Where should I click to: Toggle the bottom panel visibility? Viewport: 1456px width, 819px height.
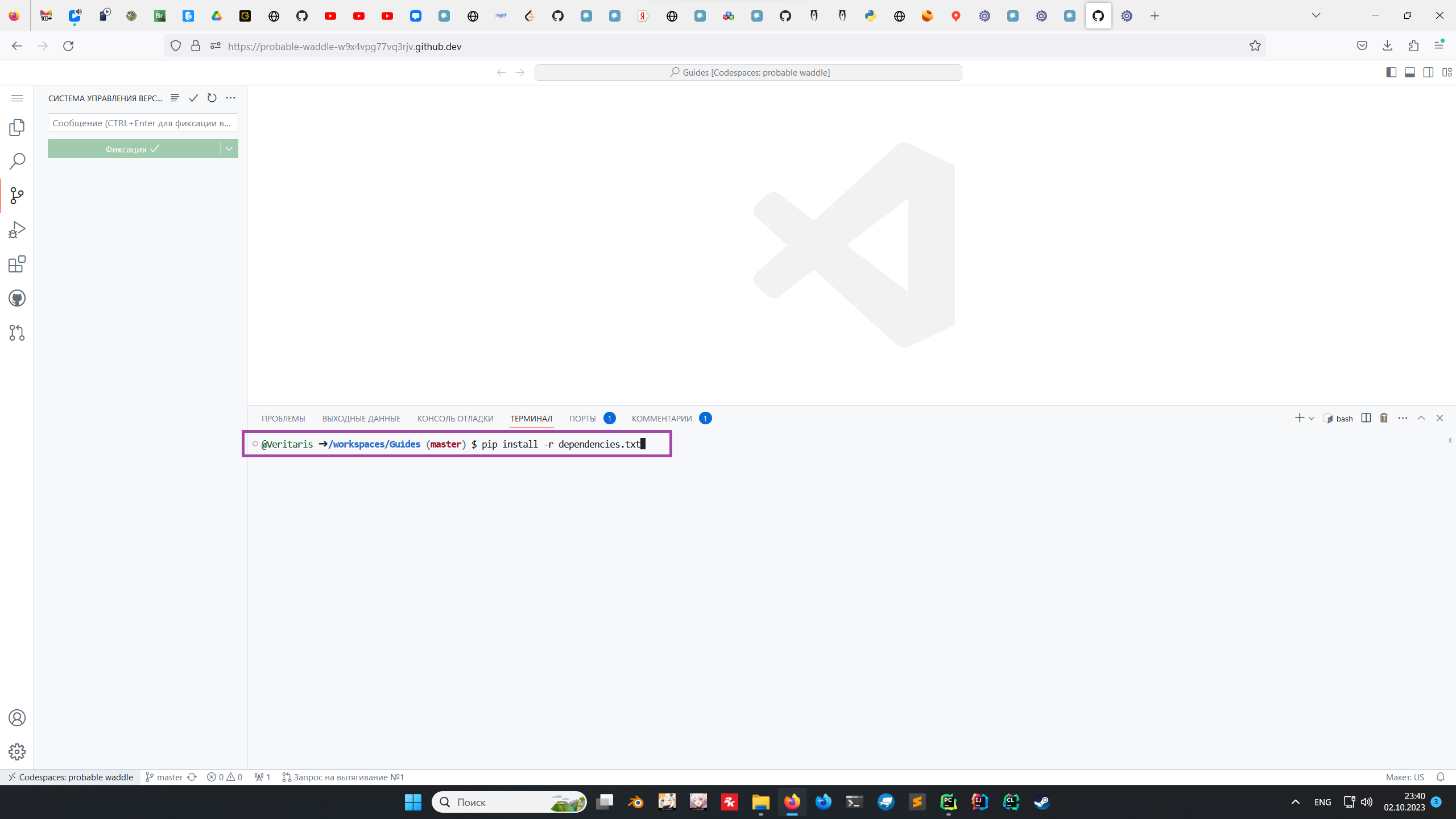pos(1410,72)
